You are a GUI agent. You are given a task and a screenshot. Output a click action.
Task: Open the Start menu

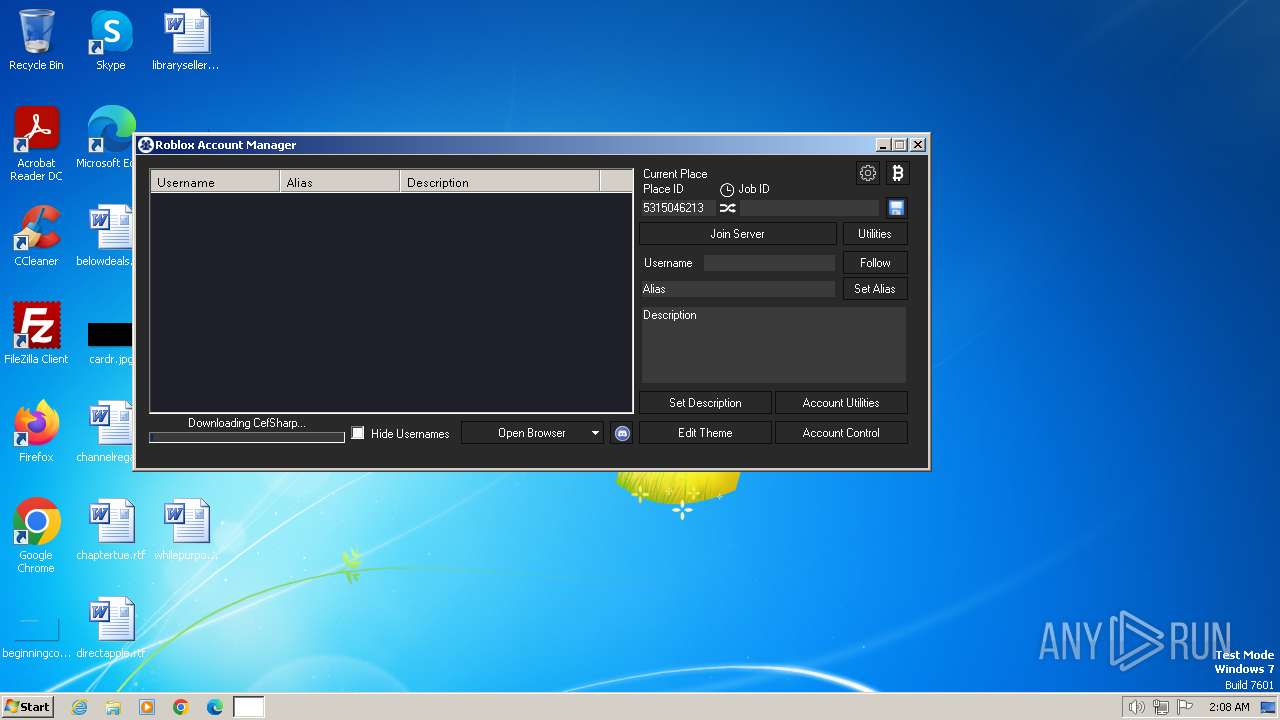pos(28,707)
